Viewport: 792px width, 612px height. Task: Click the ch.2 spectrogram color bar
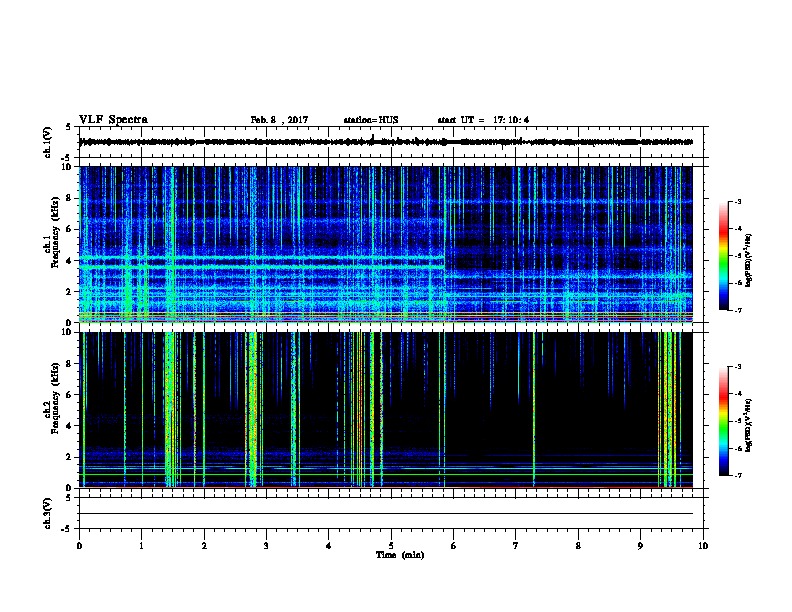coord(723,421)
